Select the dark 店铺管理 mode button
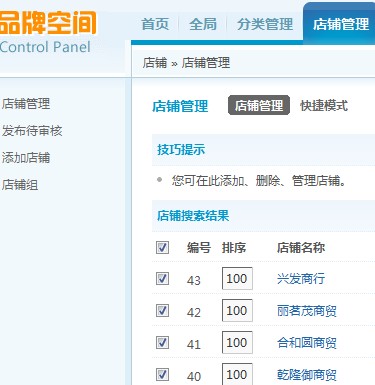 click(x=259, y=105)
